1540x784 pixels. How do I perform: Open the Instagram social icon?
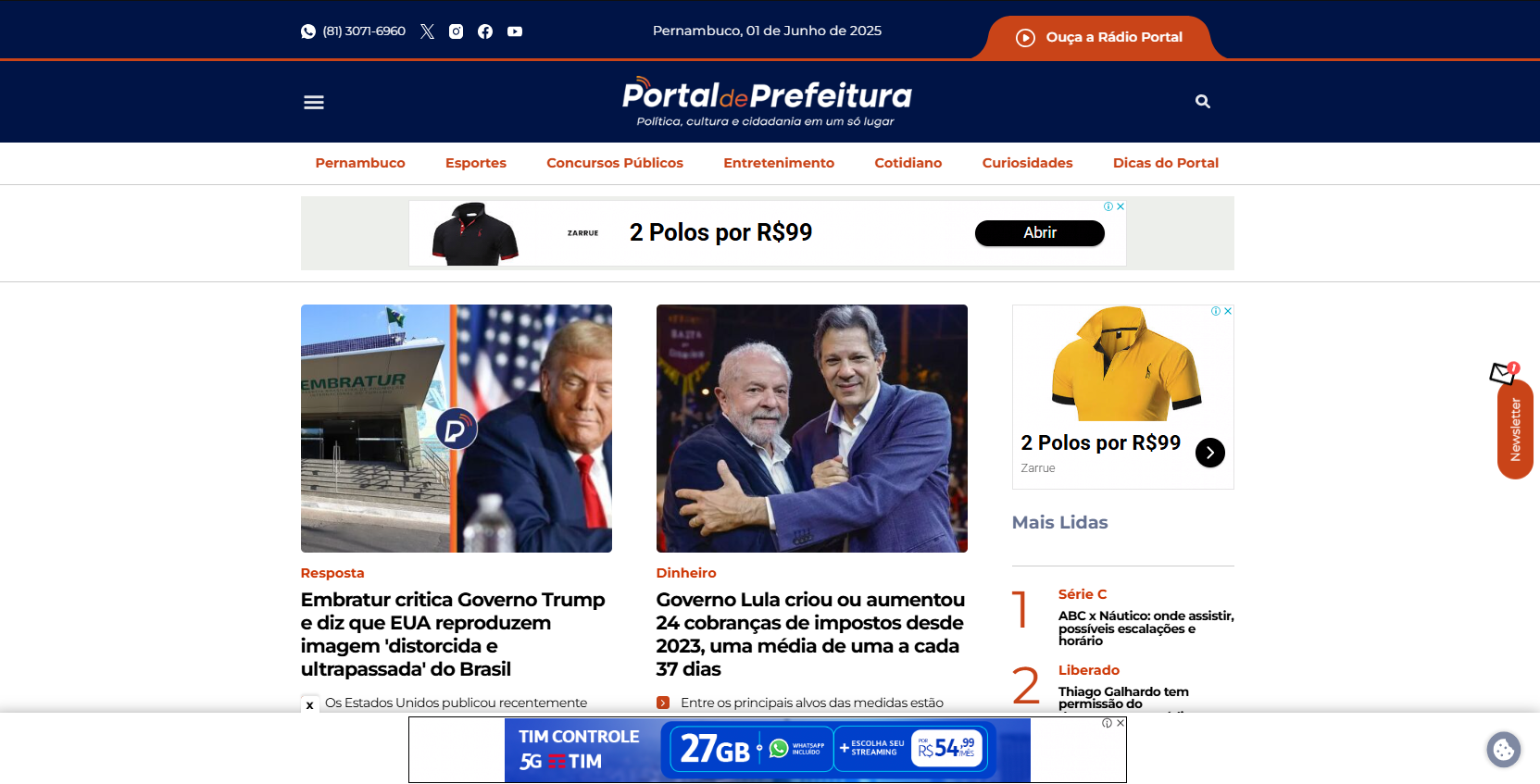tap(456, 31)
